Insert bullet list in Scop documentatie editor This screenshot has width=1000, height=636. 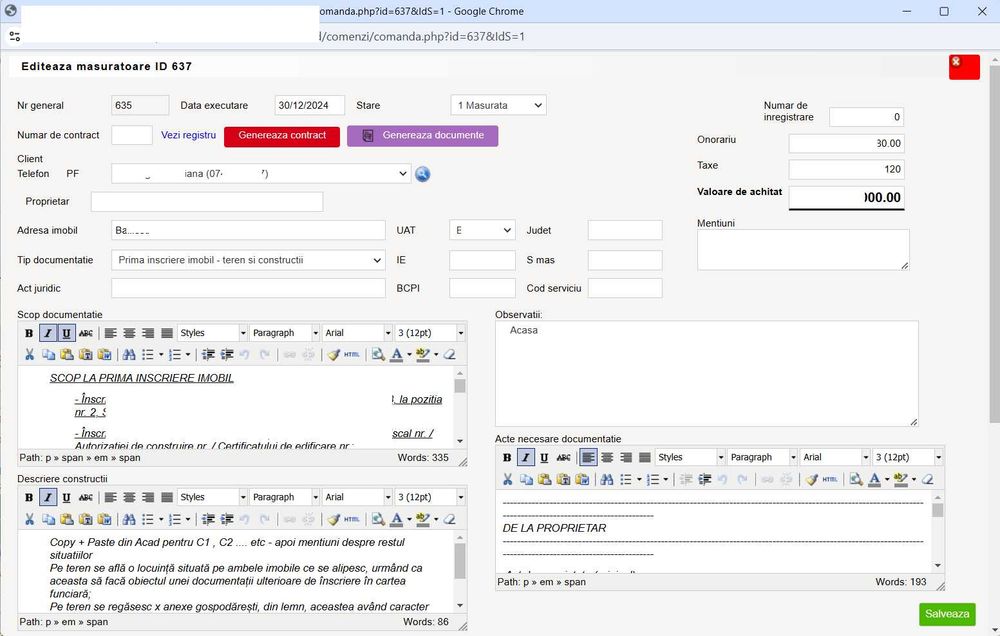148,355
